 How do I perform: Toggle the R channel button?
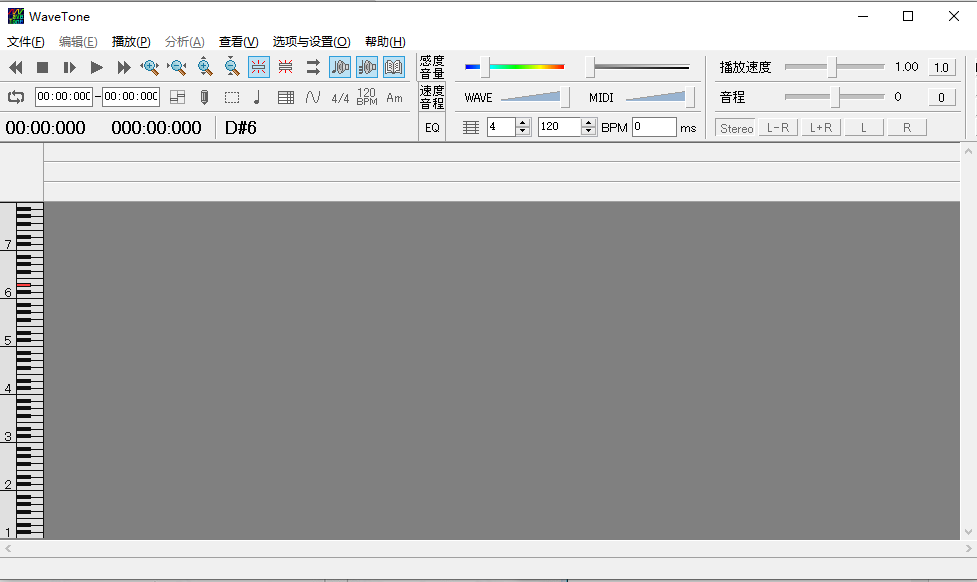(x=906, y=126)
